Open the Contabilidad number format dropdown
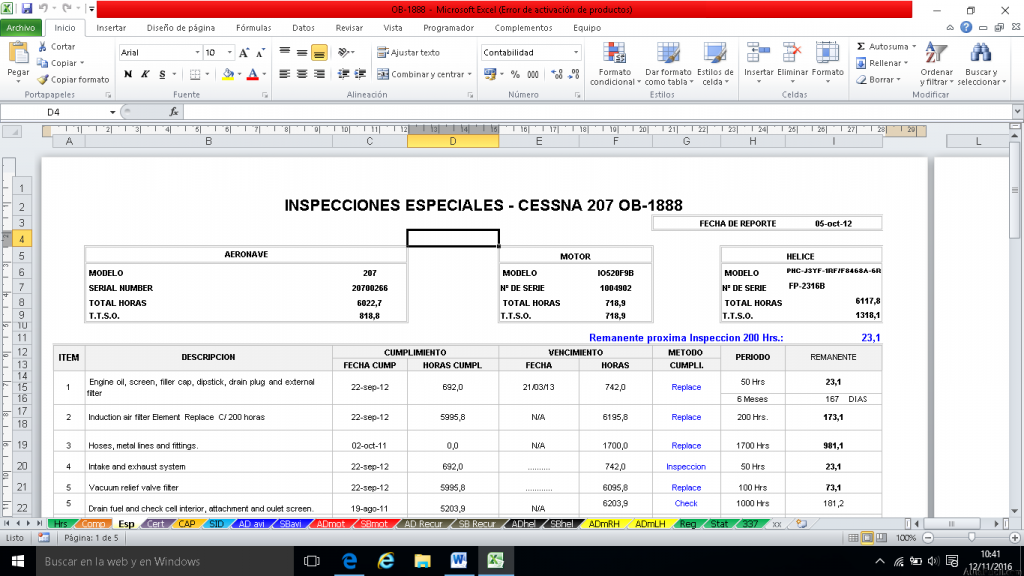 pos(576,53)
